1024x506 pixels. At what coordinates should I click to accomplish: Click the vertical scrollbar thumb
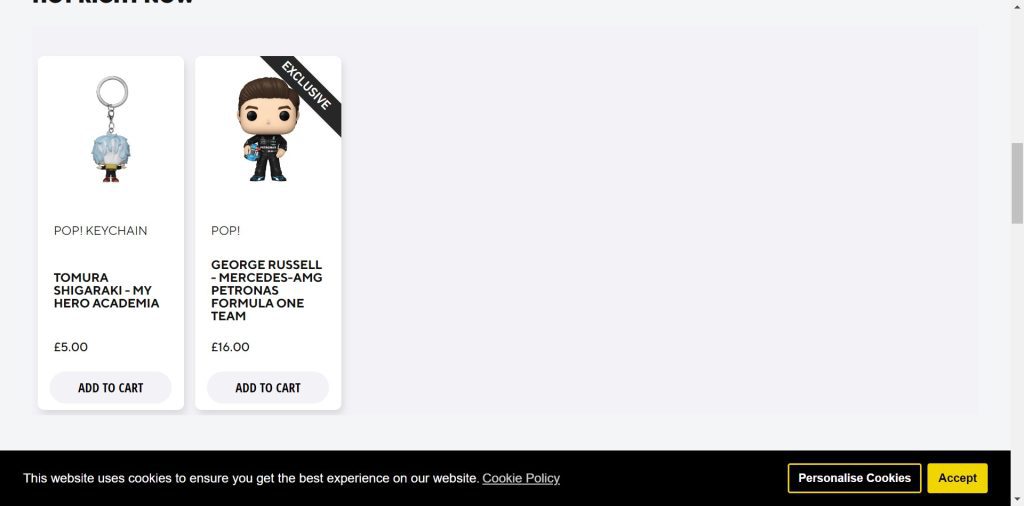click(1017, 183)
